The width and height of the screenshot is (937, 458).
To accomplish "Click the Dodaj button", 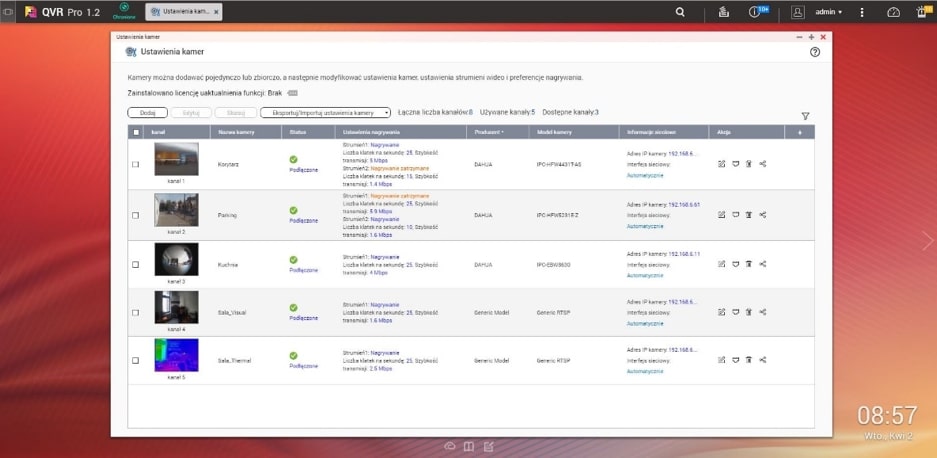I will click(148, 112).
